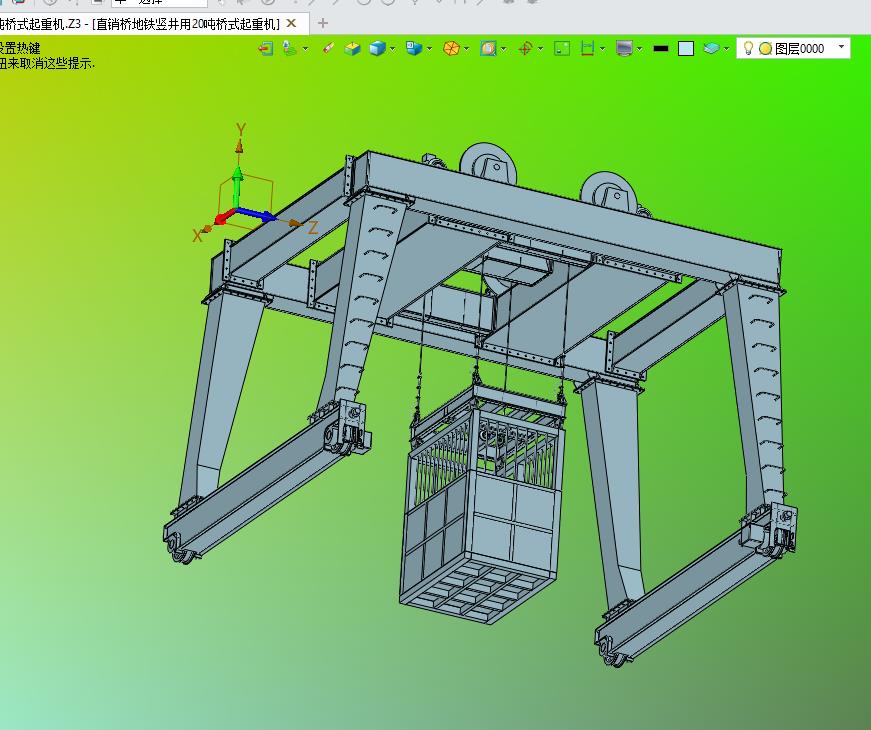Click the black line color swatch
Viewport: 871px width, 730px height.
pyautogui.click(x=660, y=48)
